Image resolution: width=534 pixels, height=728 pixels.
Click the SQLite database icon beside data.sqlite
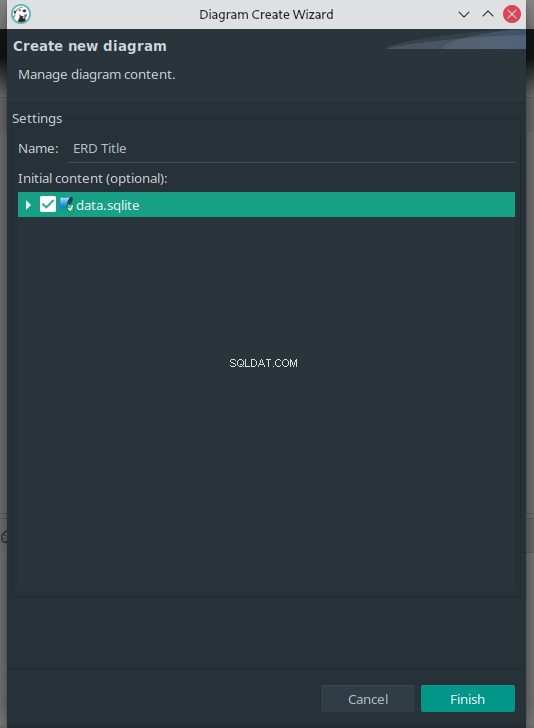(x=66, y=204)
